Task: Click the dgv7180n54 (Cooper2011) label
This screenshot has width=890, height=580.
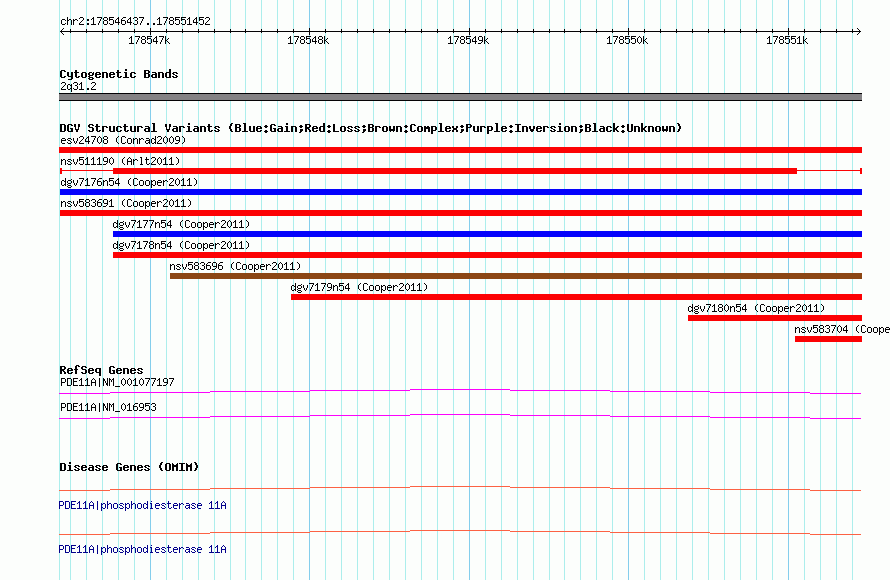Action: coord(756,308)
